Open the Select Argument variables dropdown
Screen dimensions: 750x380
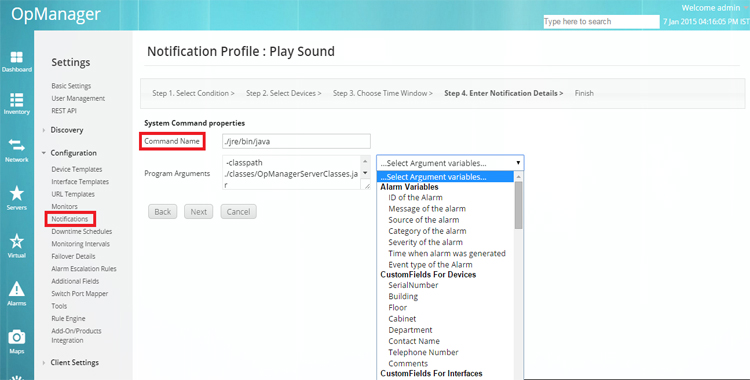(450, 163)
